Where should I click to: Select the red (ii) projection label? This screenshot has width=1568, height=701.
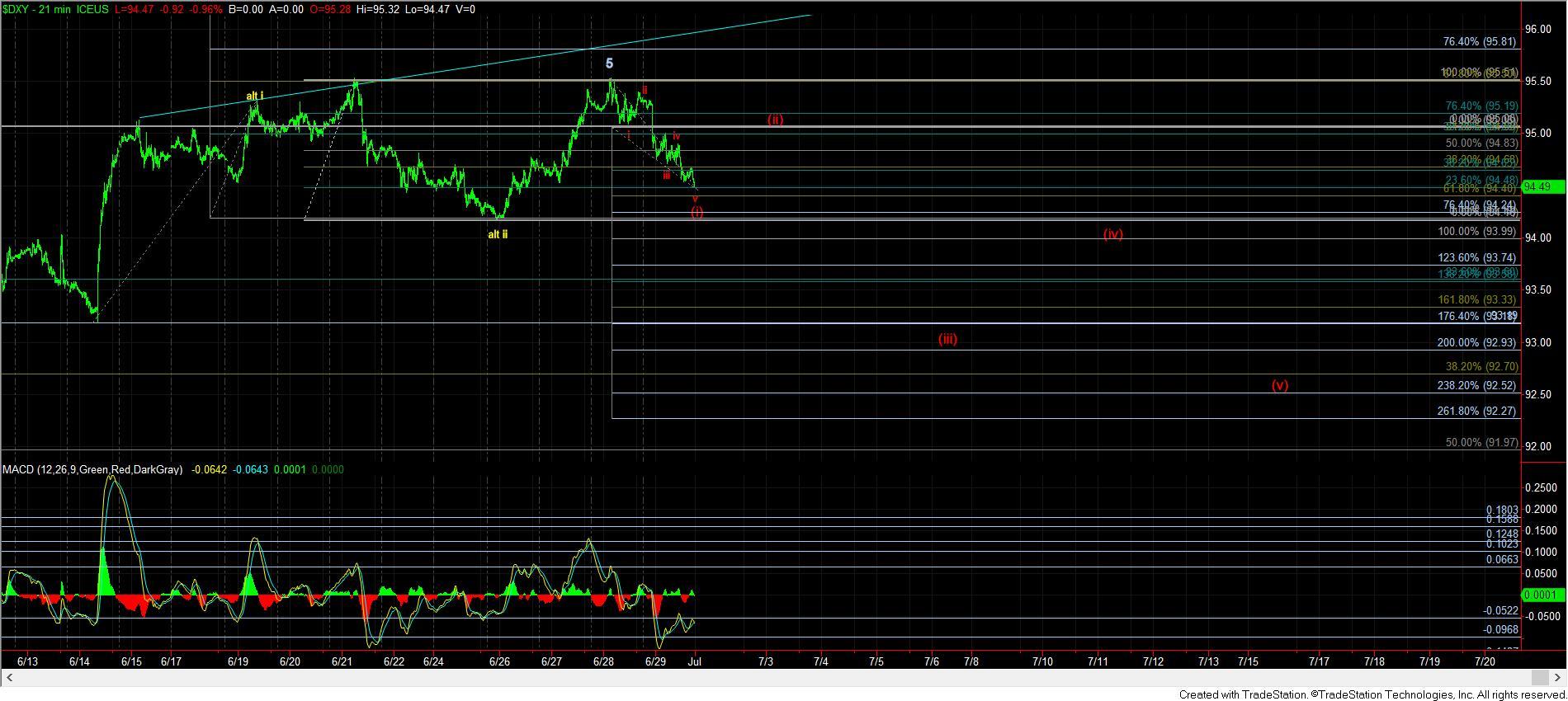pyautogui.click(x=775, y=120)
